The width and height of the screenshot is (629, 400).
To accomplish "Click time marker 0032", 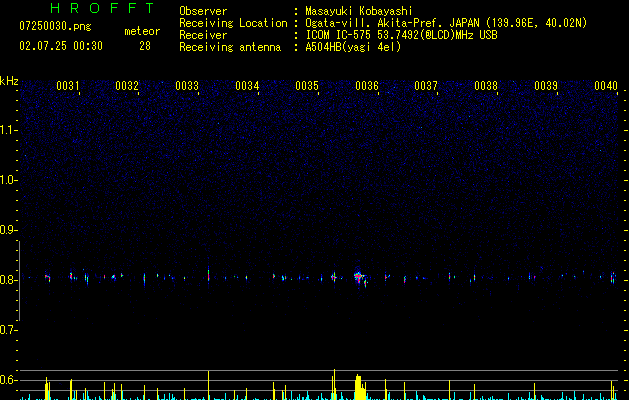I will (127, 86).
